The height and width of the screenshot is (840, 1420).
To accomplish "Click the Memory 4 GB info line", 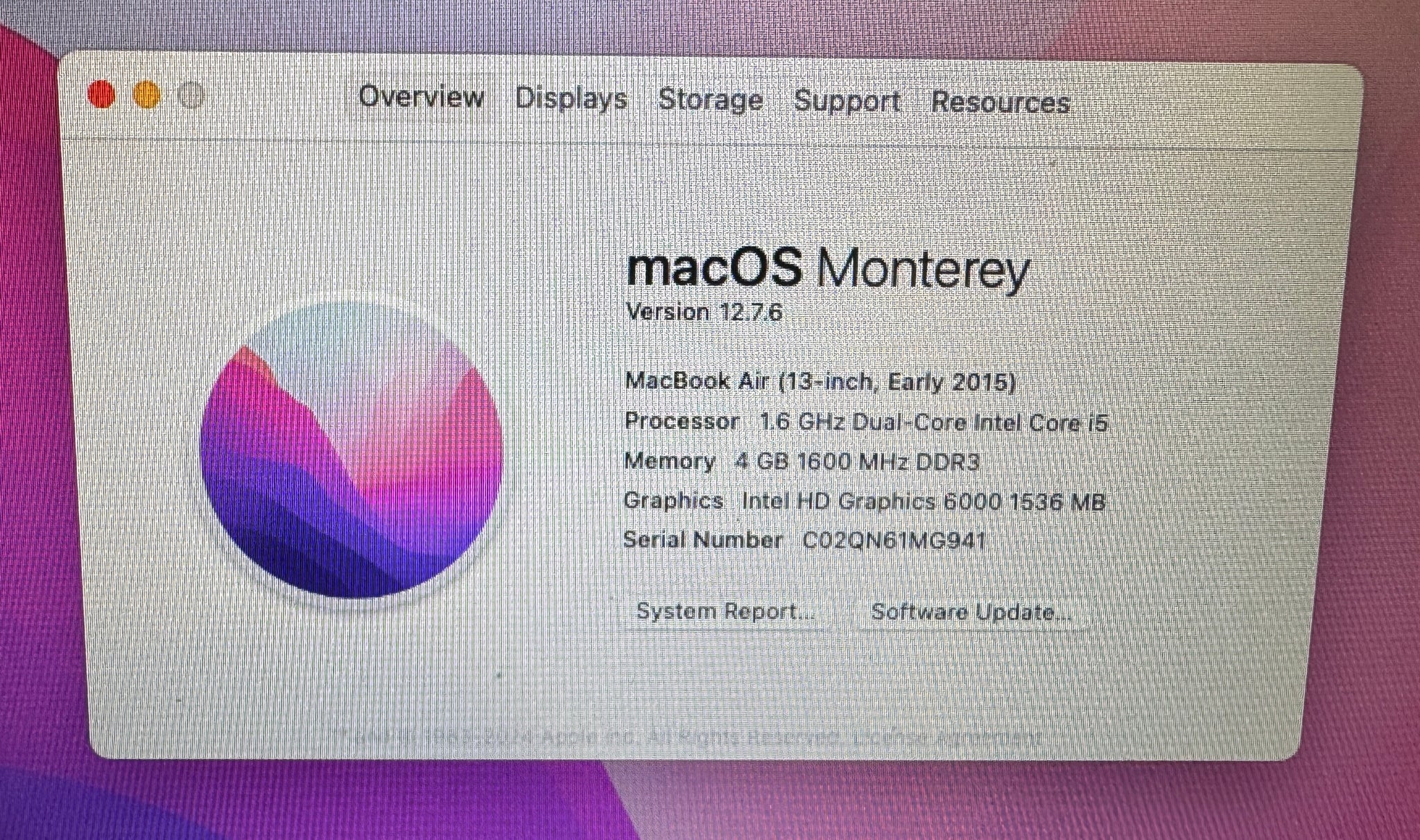I will point(802,462).
